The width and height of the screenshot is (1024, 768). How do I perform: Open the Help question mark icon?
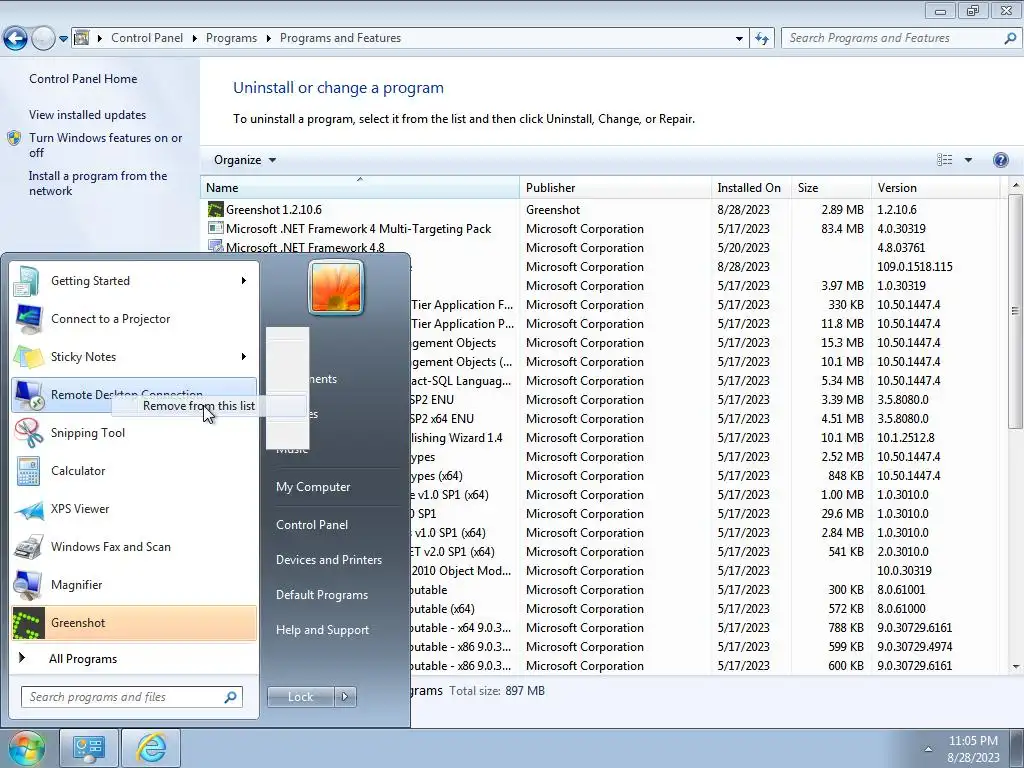pos(1000,160)
